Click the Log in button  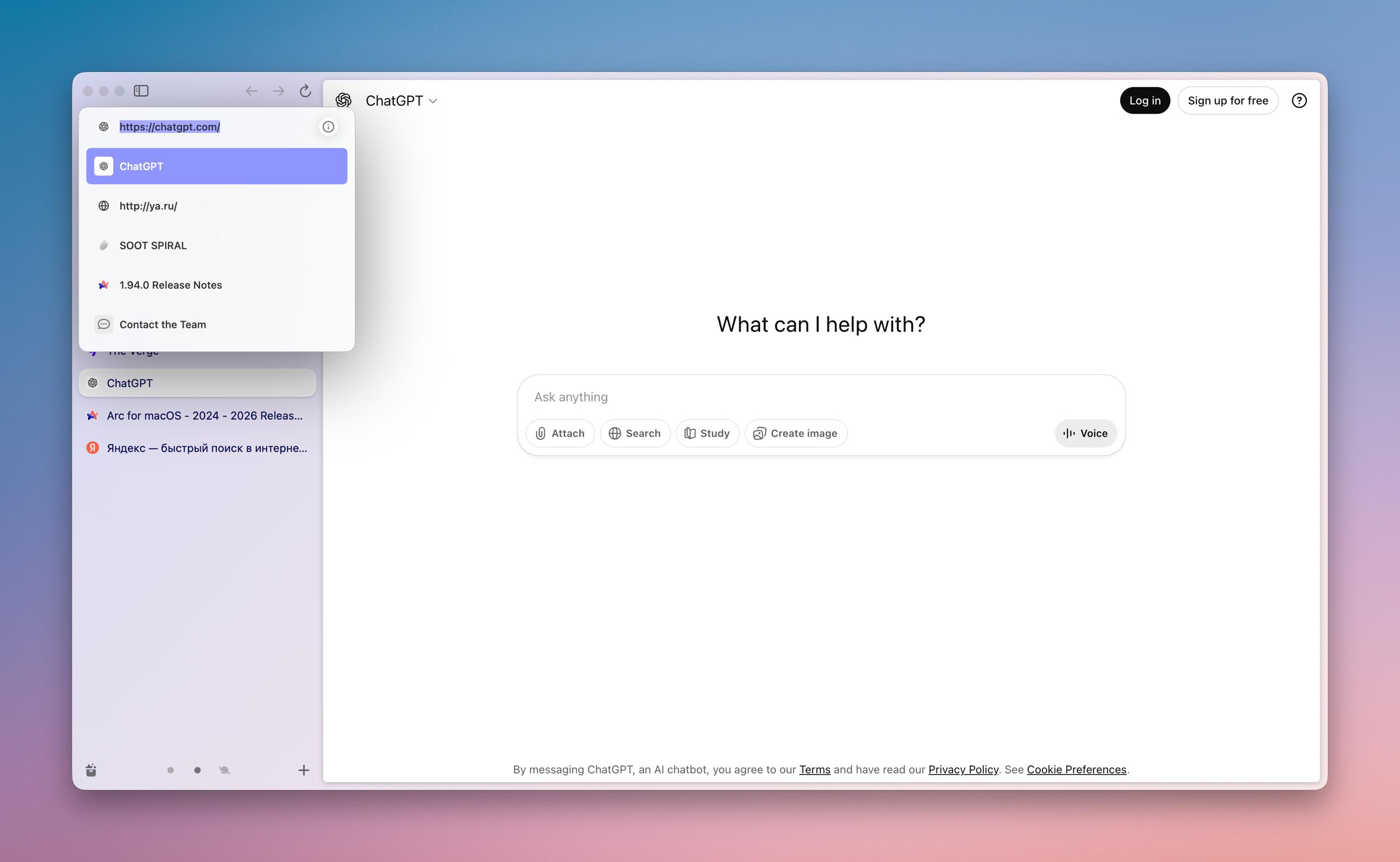1145,101
